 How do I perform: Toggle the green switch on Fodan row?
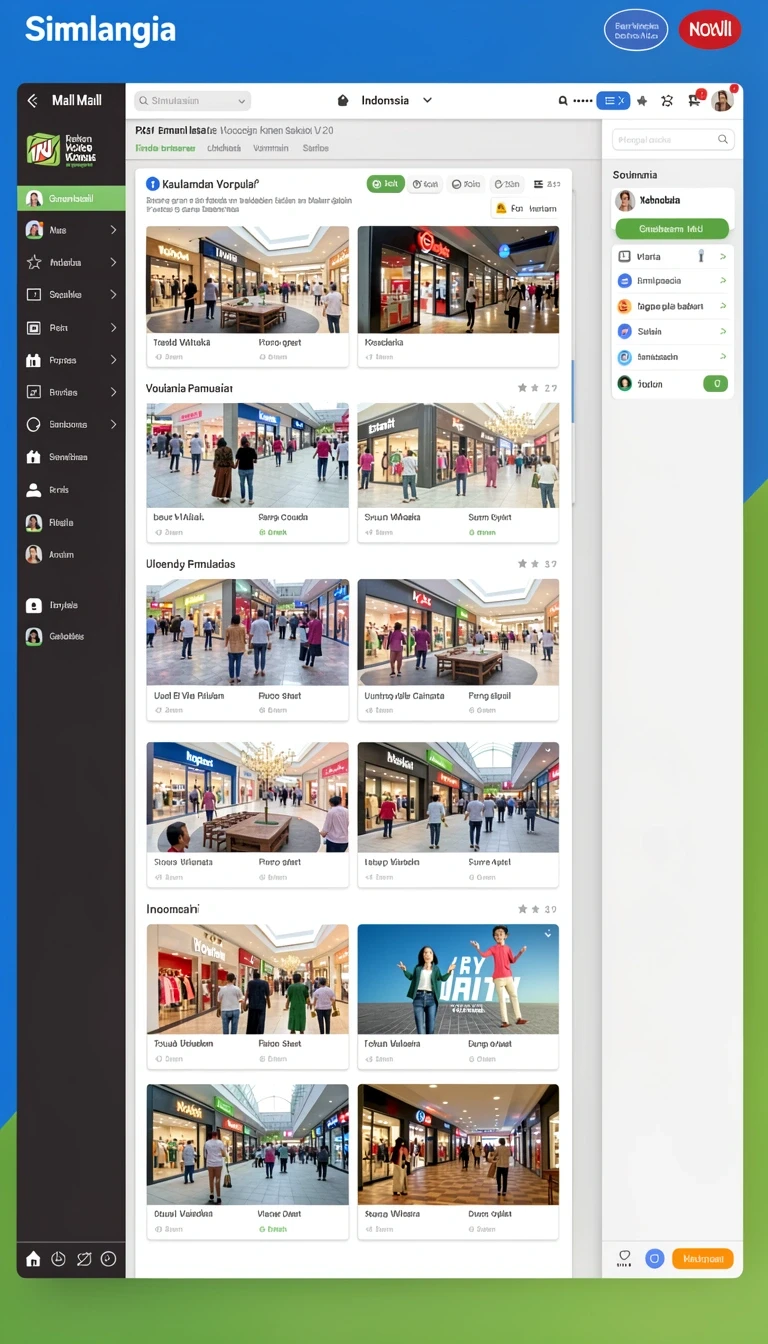tap(715, 383)
